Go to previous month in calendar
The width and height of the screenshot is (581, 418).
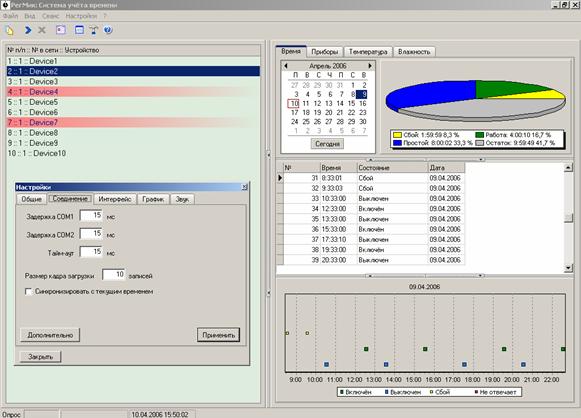286,66
